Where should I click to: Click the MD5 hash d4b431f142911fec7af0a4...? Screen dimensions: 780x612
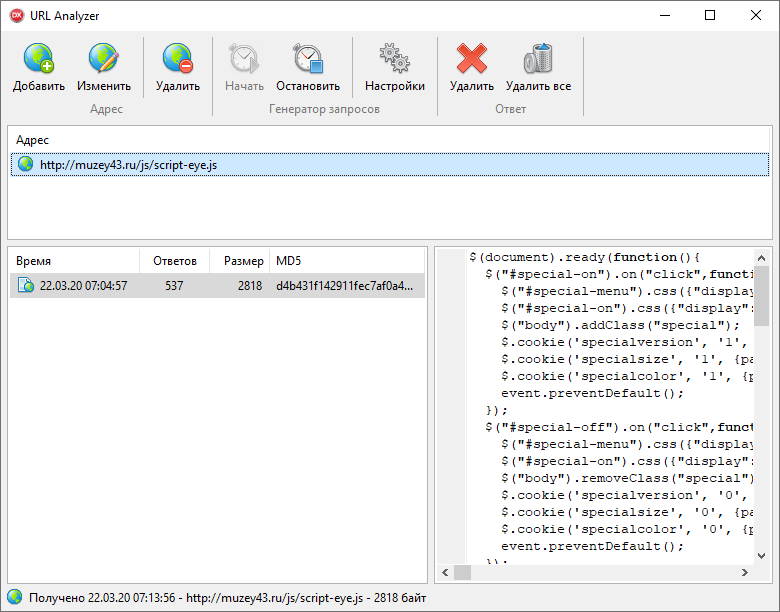[344, 286]
